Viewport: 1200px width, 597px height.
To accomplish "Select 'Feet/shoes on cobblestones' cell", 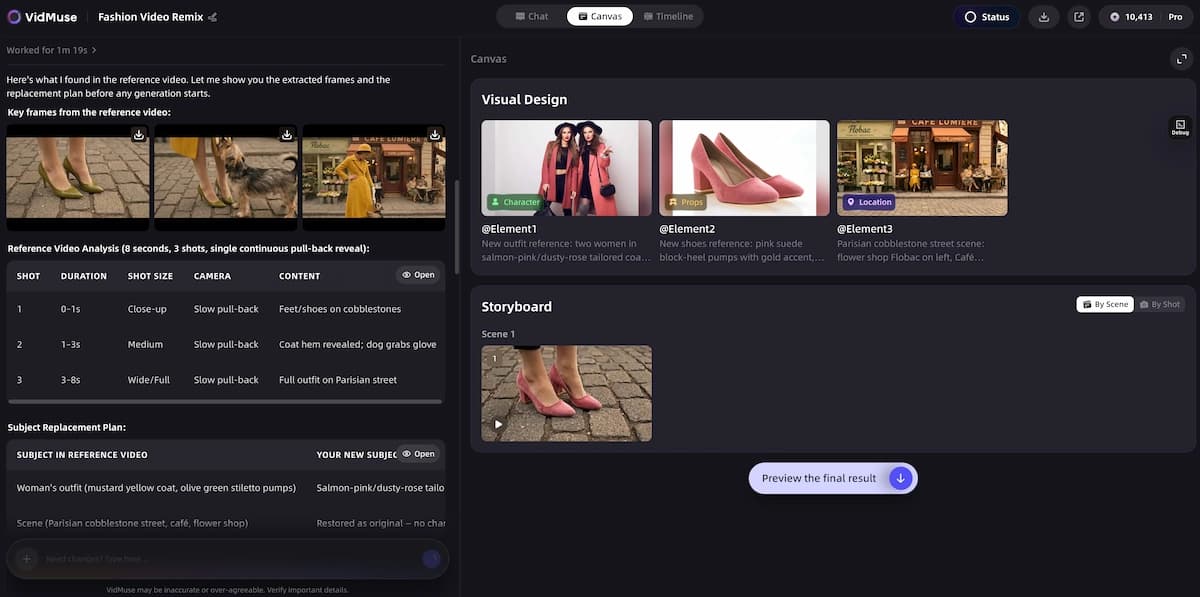I will 340,309.
